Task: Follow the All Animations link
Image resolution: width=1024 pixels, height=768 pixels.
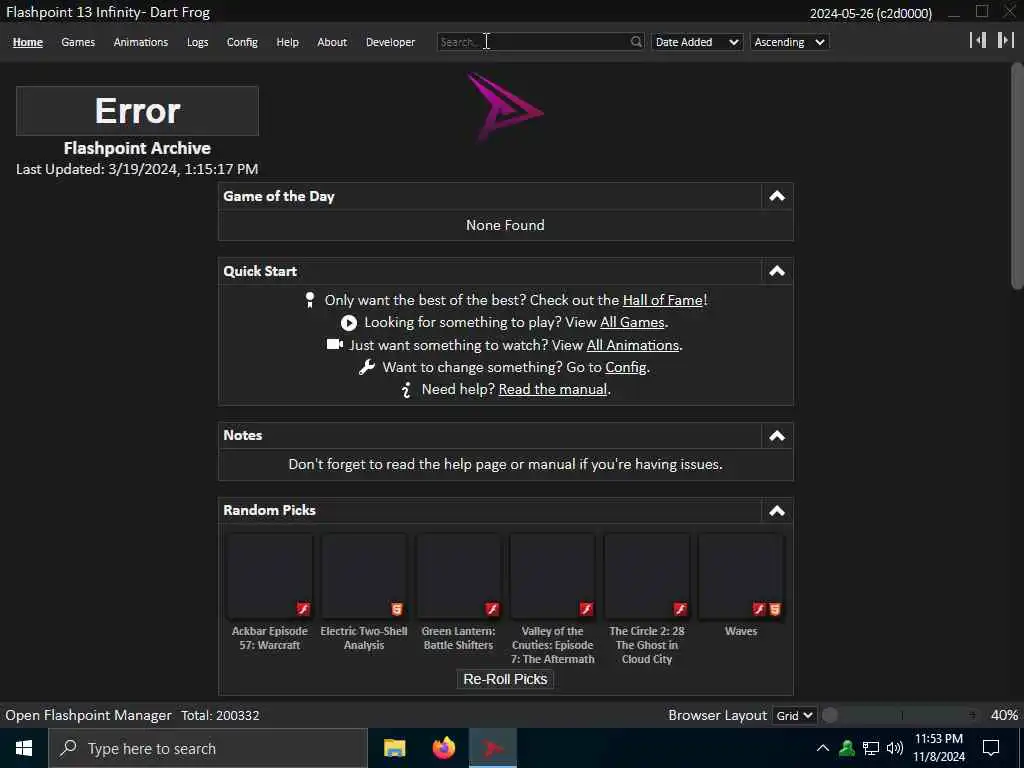Action: (x=633, y=345)
